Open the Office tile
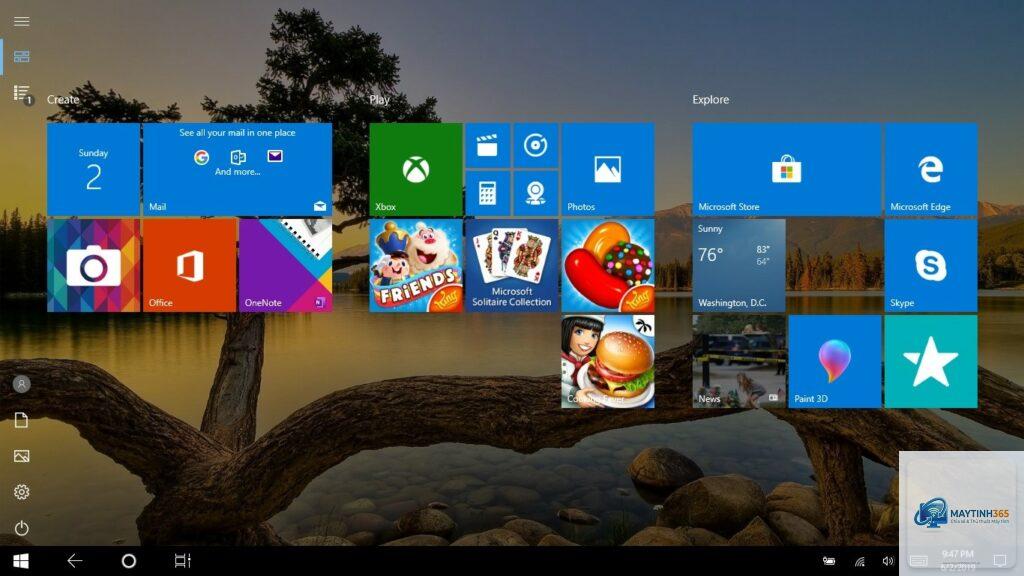This screenshot has height=576, width=1024. [189, 265]
